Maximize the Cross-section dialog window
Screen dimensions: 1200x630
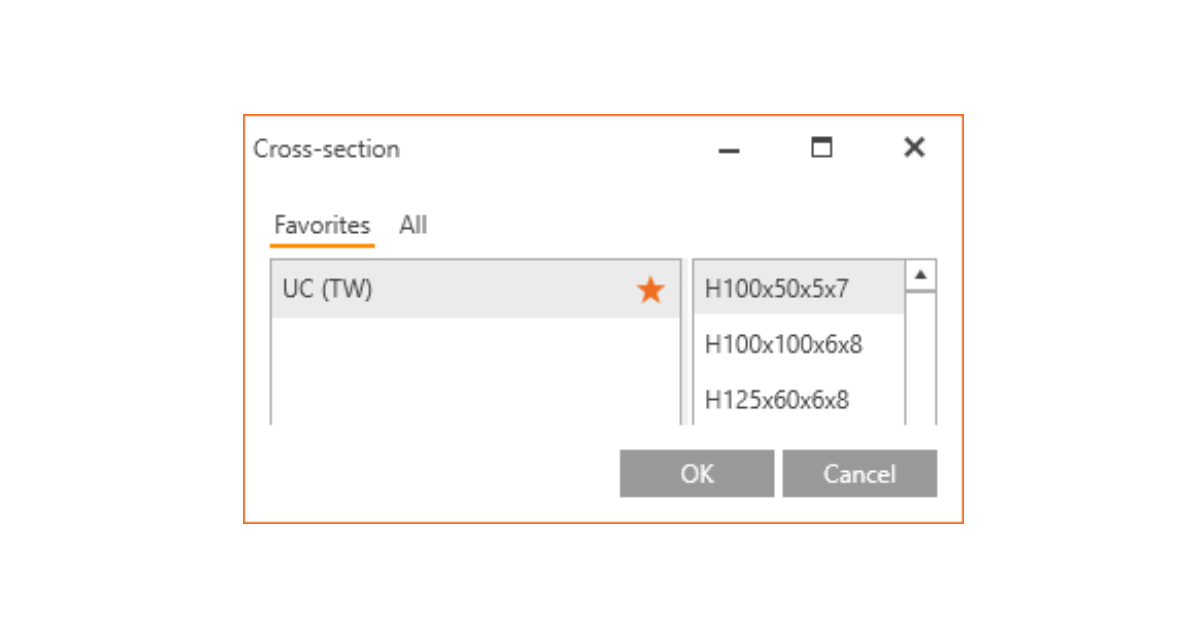[x=821, y=148]
